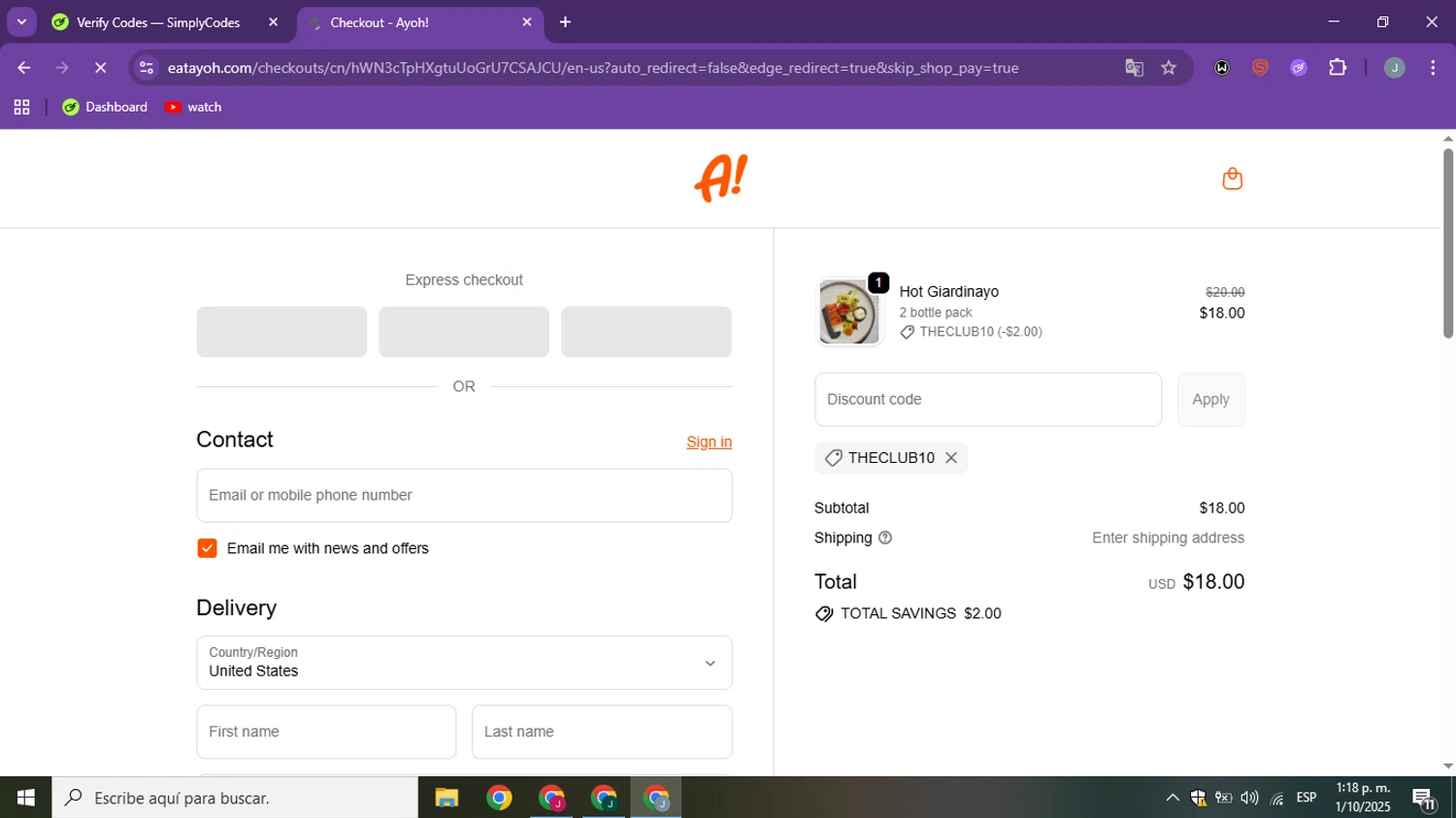Click the purple round extension icon
This screenshot has height=818, width=1456.
tap(1299, 68)
